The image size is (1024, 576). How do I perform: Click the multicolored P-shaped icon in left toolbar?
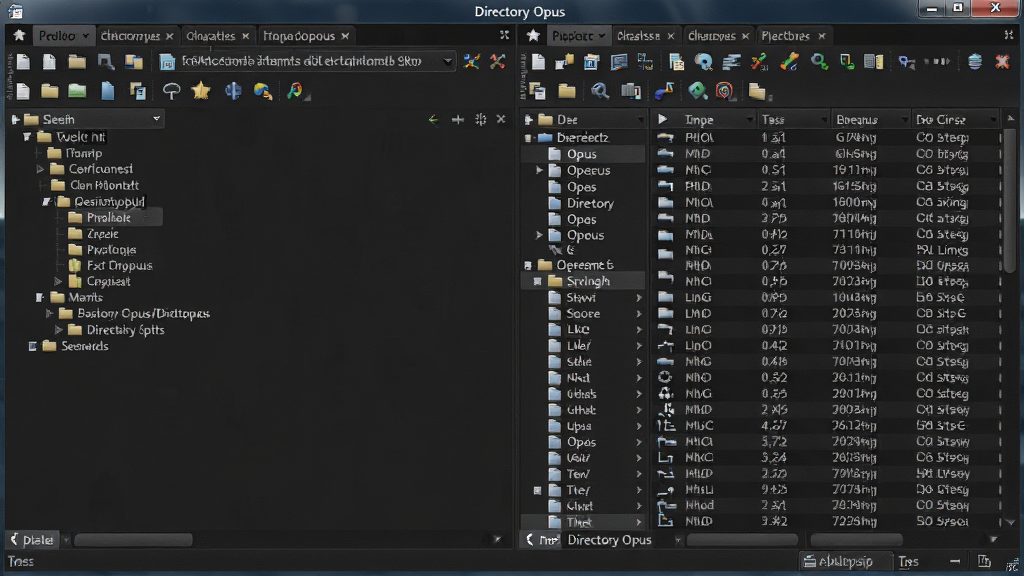(x=295, y=91)
